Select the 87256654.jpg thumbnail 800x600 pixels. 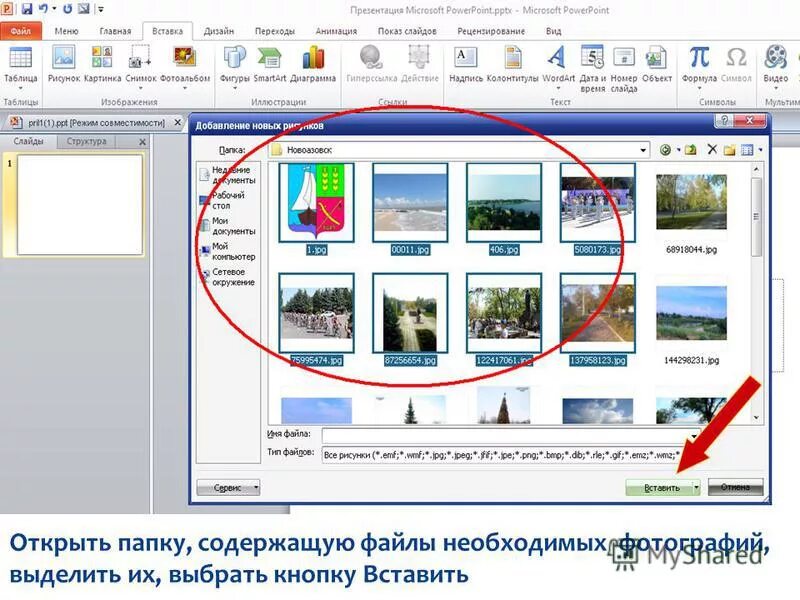pos(410,312)
